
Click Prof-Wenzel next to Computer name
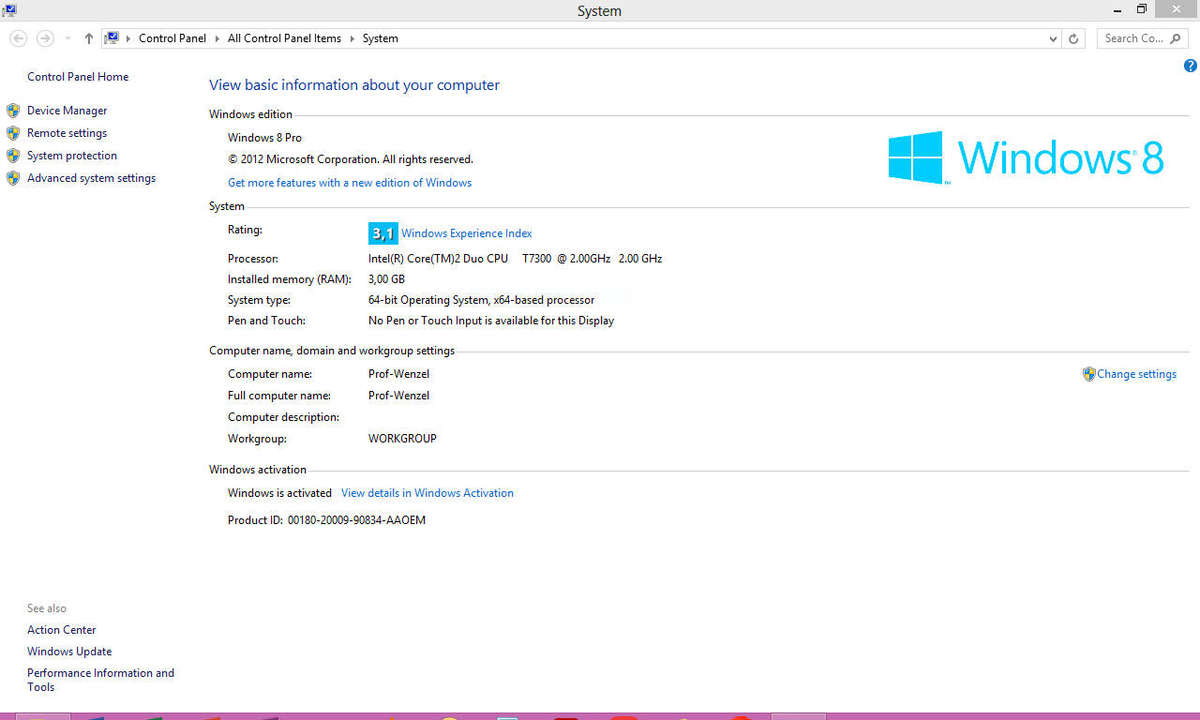click(x=399, y=374)
